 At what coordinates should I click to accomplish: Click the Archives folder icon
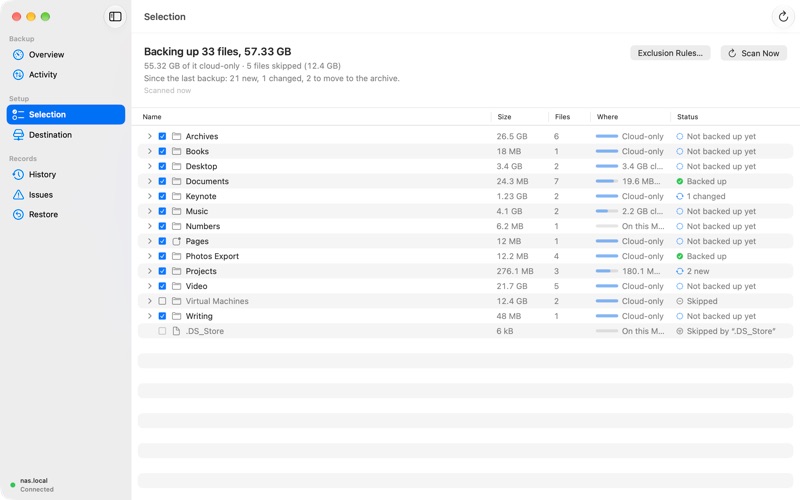(177, 136)
